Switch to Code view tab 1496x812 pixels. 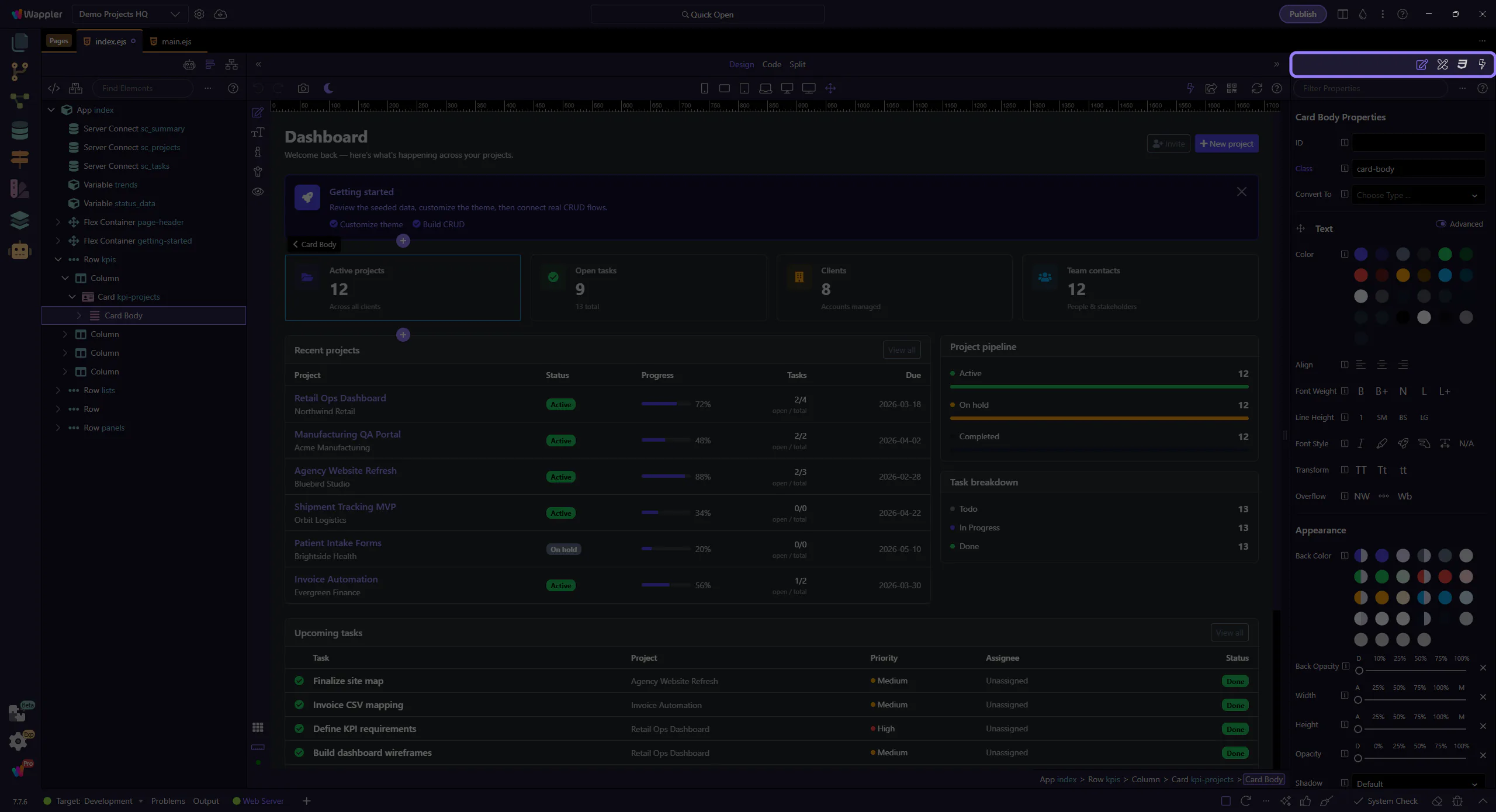click(x=771, y=64)
